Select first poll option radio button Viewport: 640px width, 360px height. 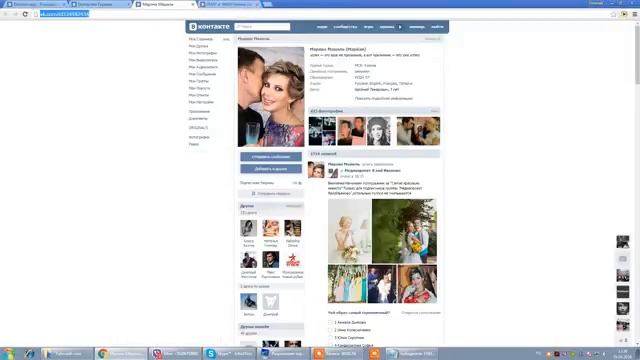click(330, 322)
